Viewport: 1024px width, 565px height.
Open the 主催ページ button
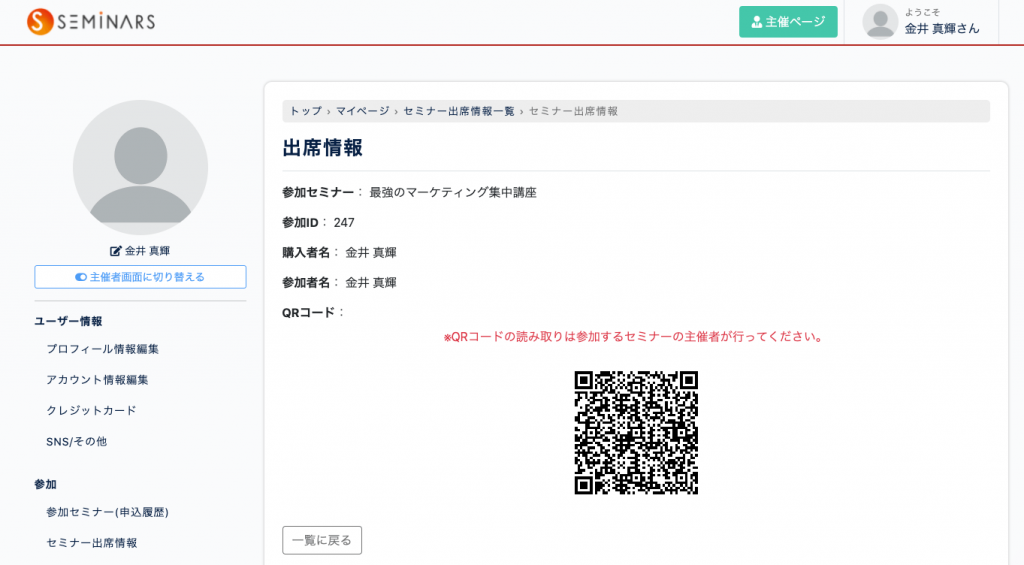click(x=788, y=22)
